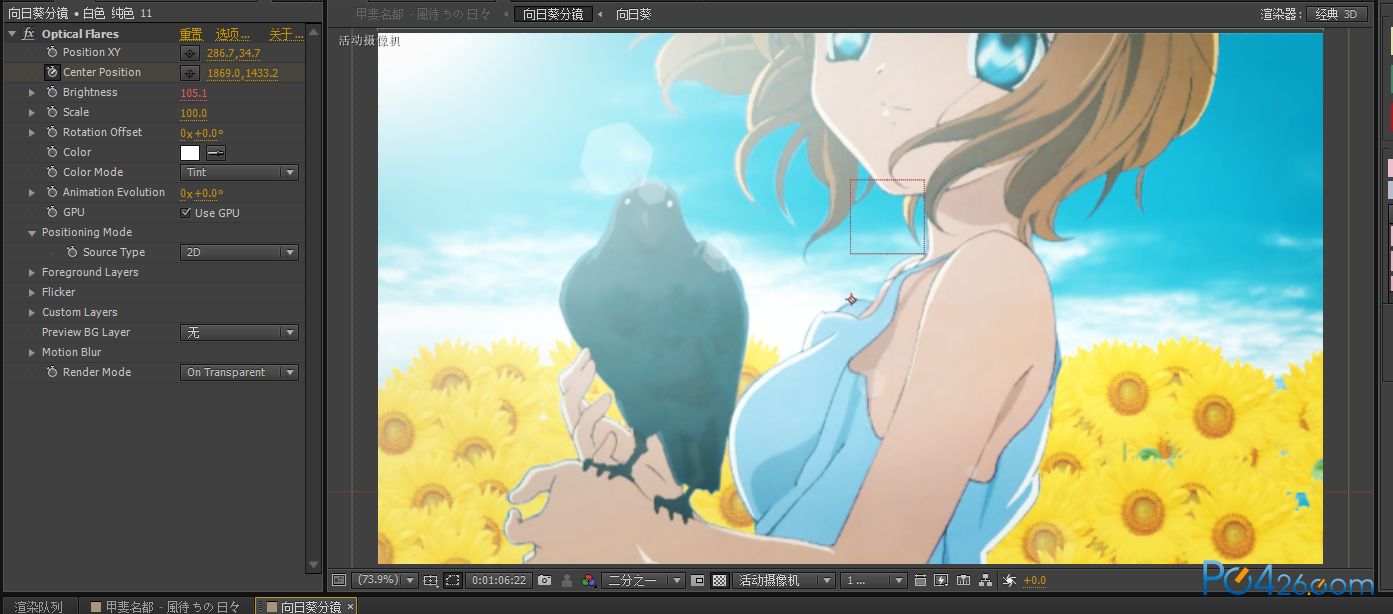The height and width of the screenshot is (614, 1393).
Task: Click the 重置 reset link
Action: (x=190, y=34)
